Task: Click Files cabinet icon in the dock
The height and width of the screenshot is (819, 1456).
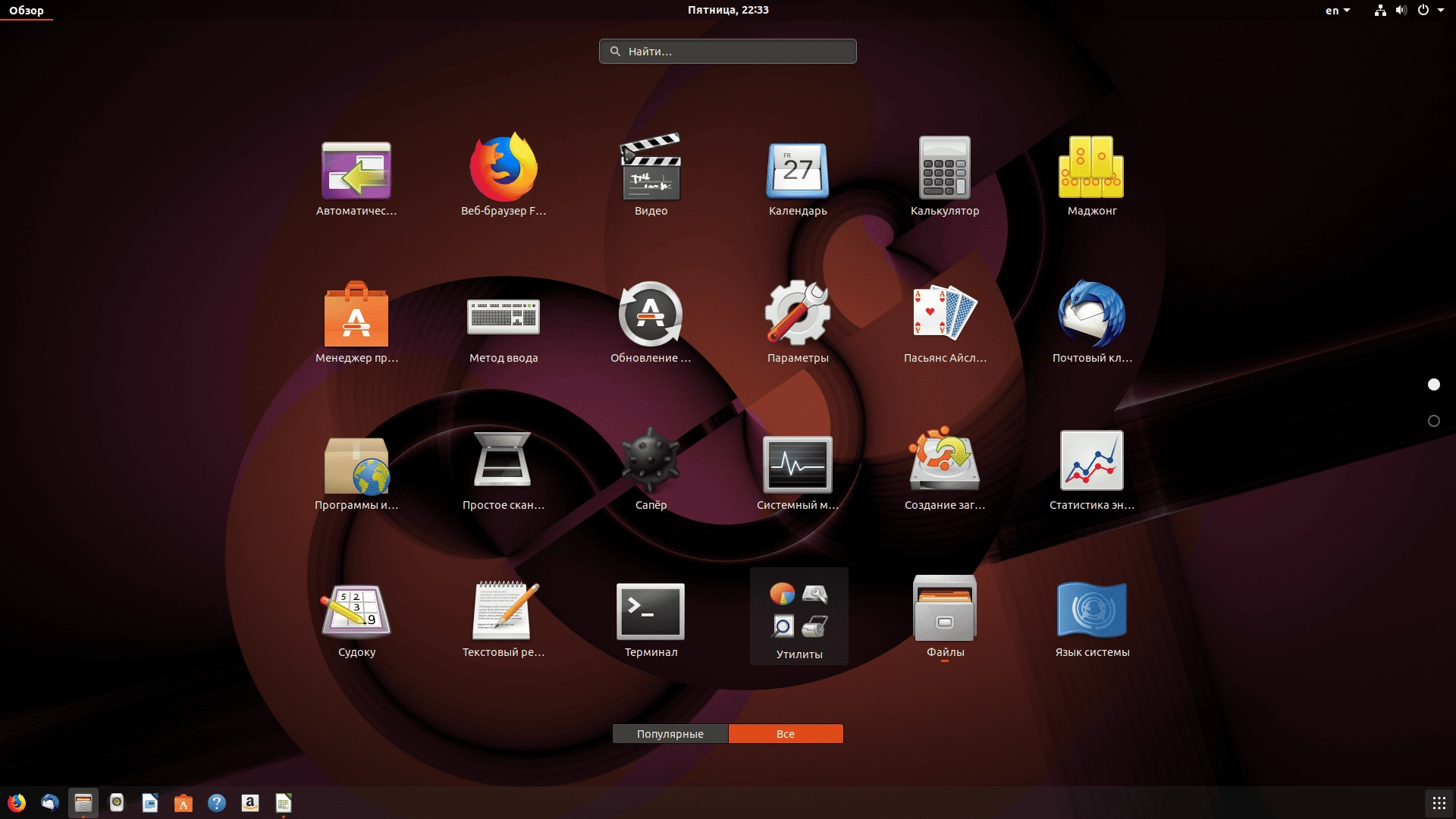Action: click(x=83, y=802)
